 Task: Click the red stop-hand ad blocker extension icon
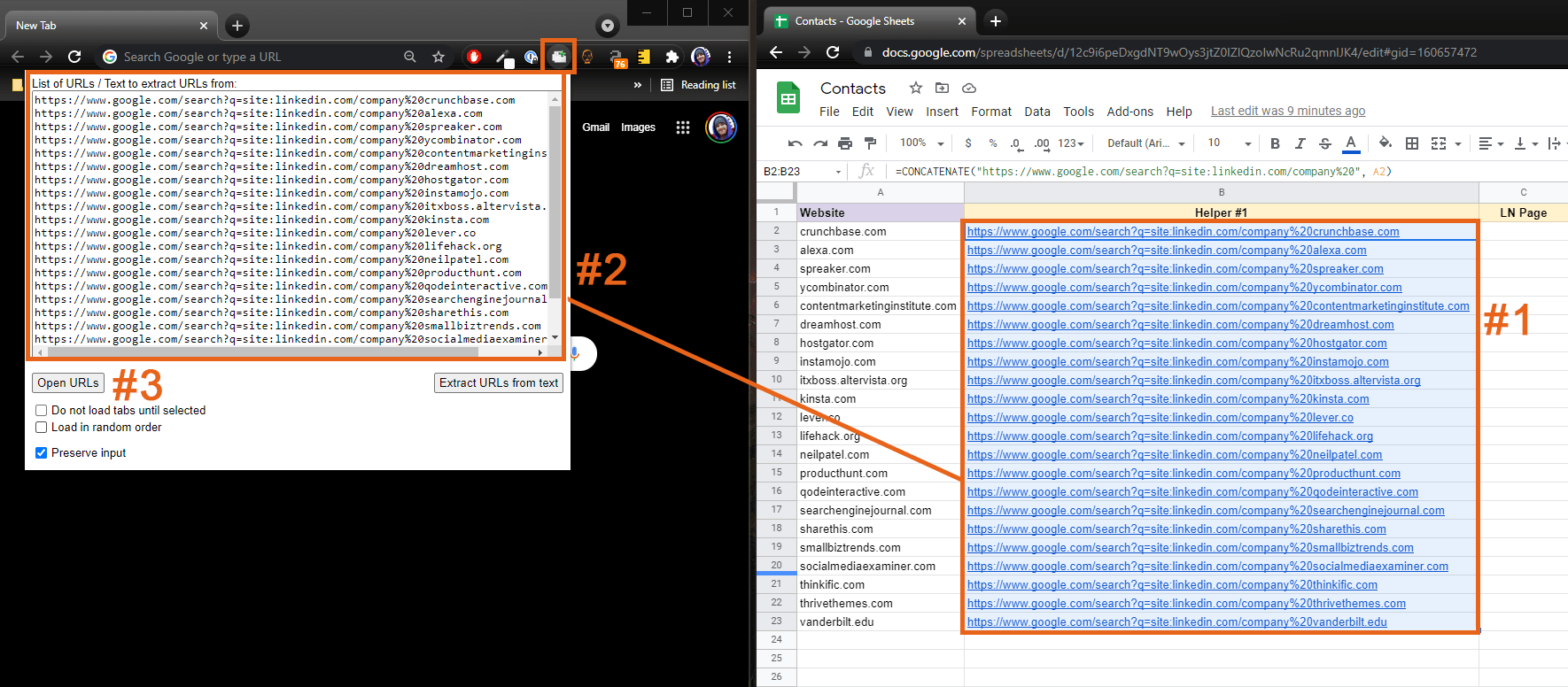[x=474, y=57]
